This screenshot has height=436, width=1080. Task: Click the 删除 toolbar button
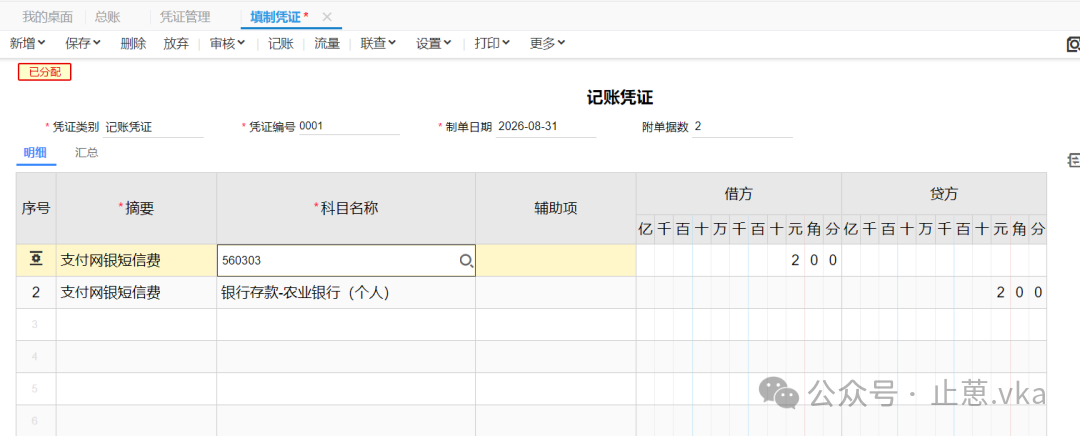point(133,43)
